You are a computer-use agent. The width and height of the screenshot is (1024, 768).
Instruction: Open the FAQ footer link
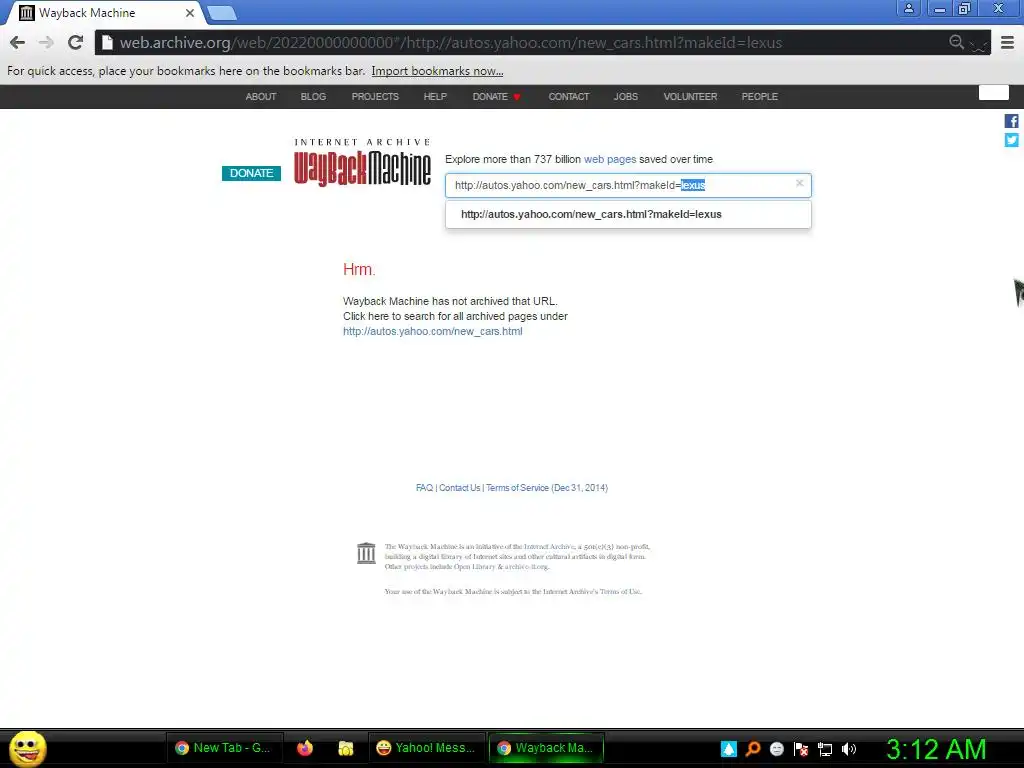(x=424, y=488)
